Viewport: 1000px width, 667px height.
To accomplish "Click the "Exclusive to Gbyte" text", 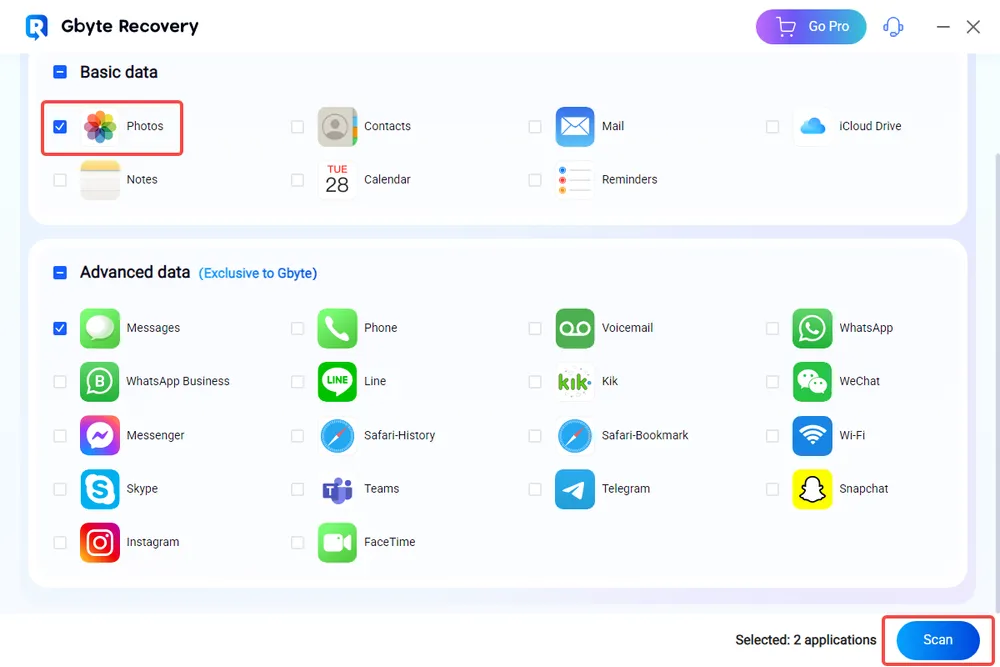I will point(258,274).
